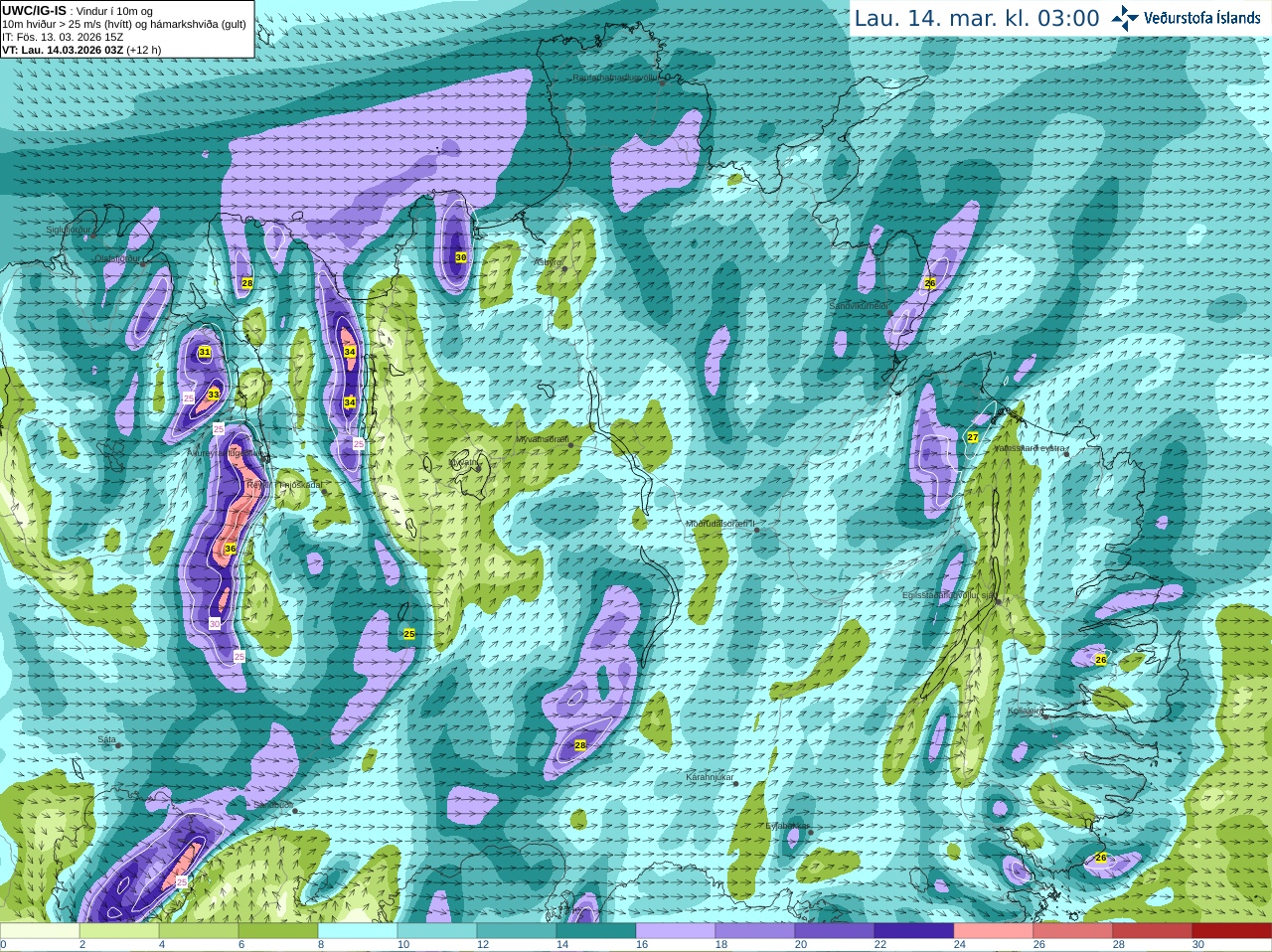Image resolution: width=1272 pixels, height=952 pixels.
Task: Click the yellow gust marker 27
Action: [973, 437]
